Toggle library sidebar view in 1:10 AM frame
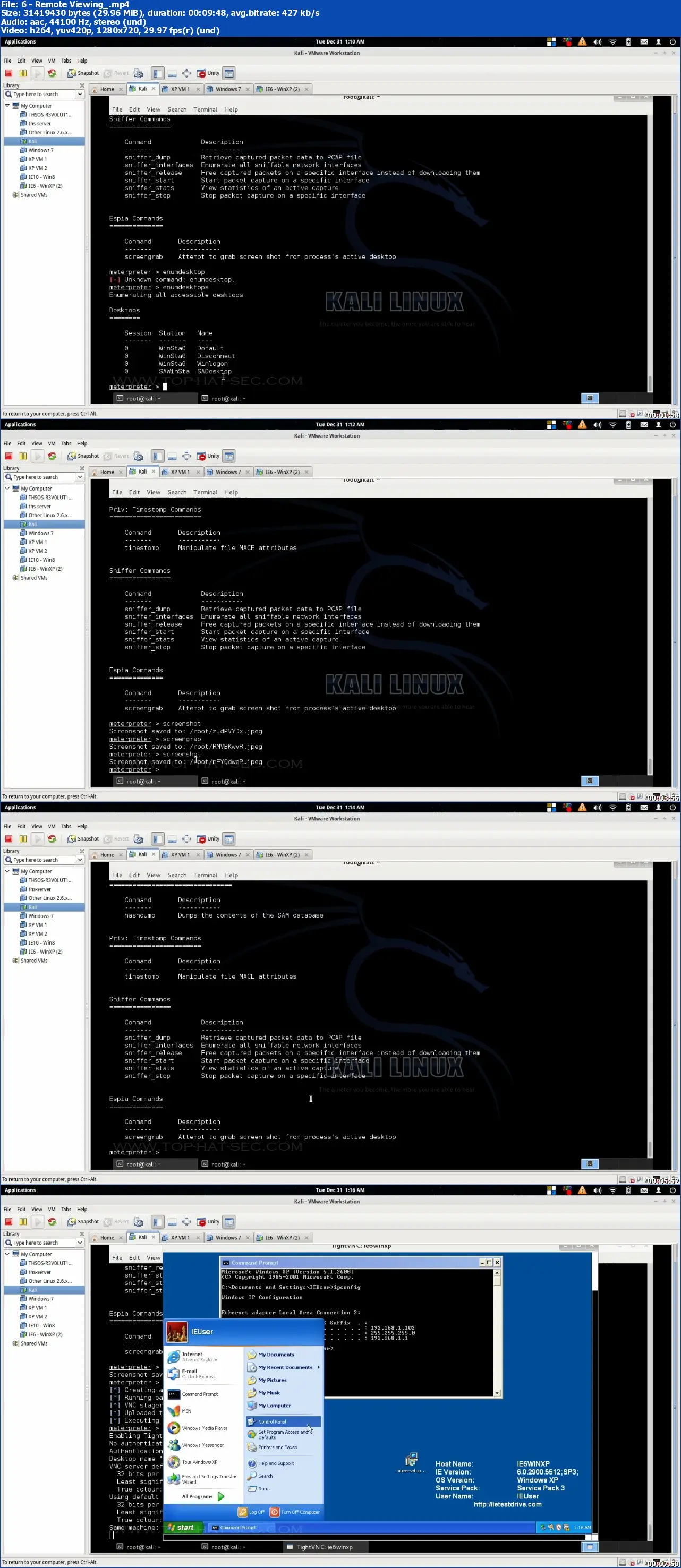Image resolution: width=681 pixels, height=1568 pixels. click(x=158, y=73)
